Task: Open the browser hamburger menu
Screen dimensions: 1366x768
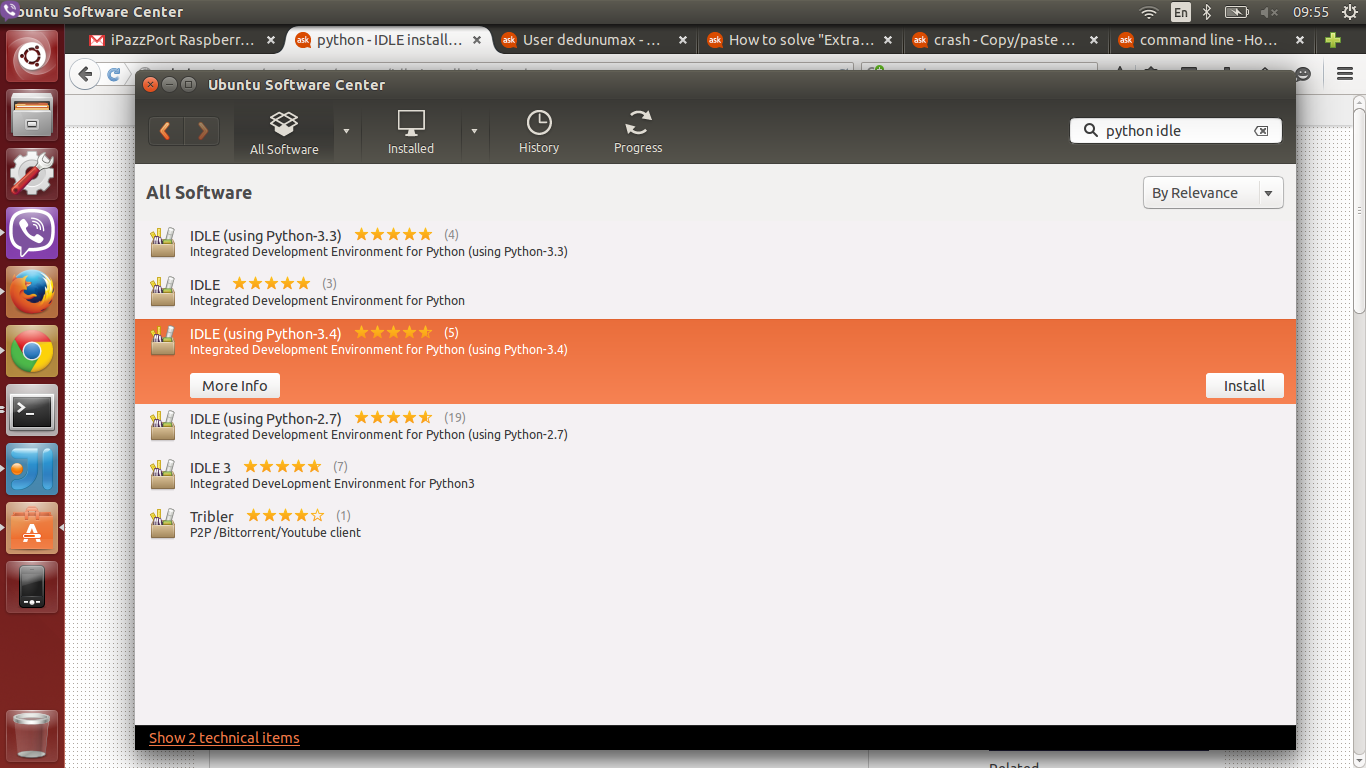Action: coord(1344,74)
